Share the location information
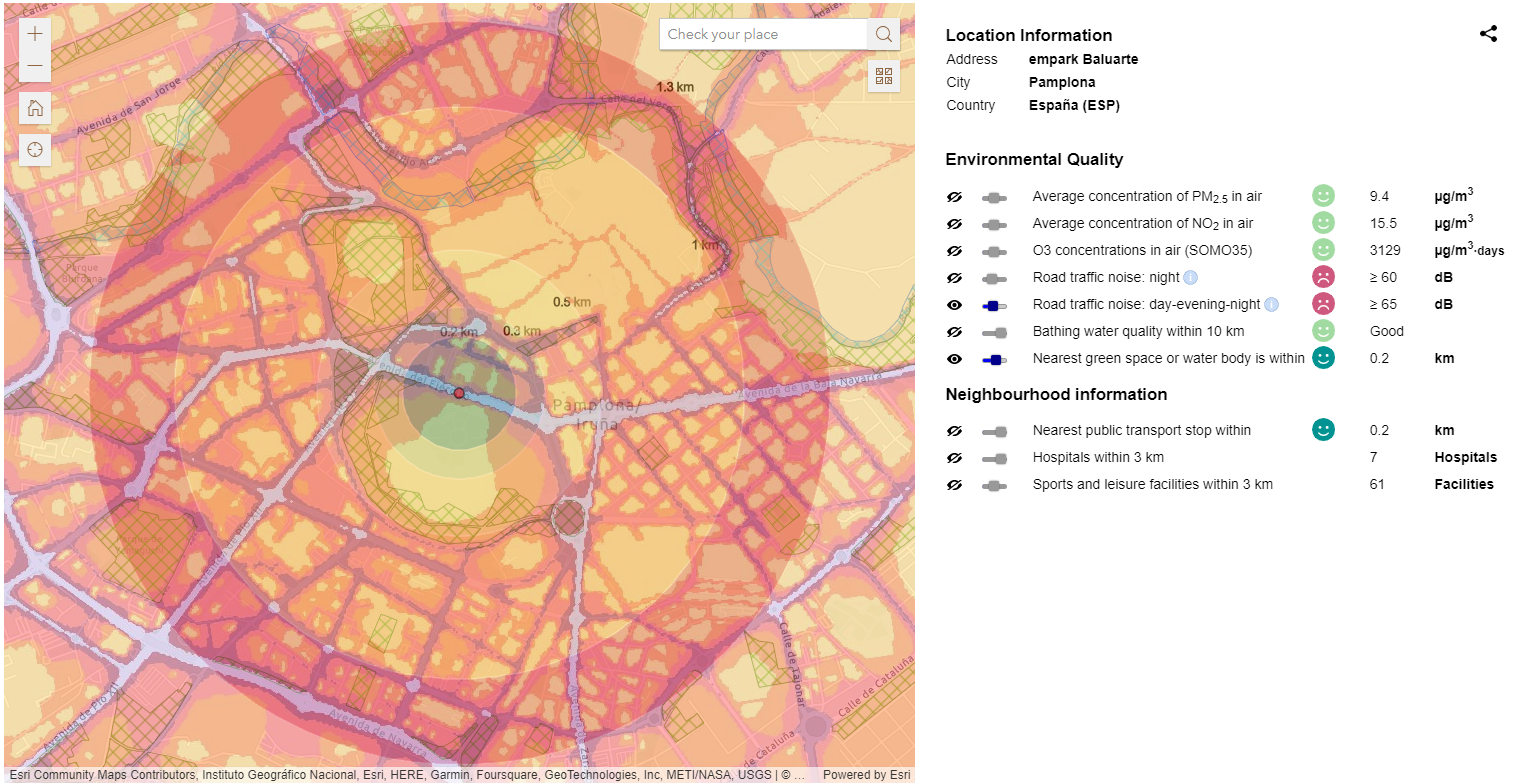This screenshot has height=784, width=1519. (1488, 34)
